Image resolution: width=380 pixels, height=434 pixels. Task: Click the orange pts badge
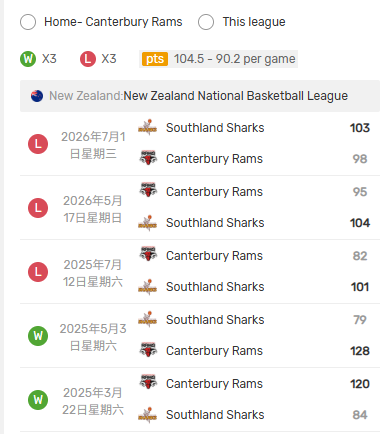click(x=155, y=59)
